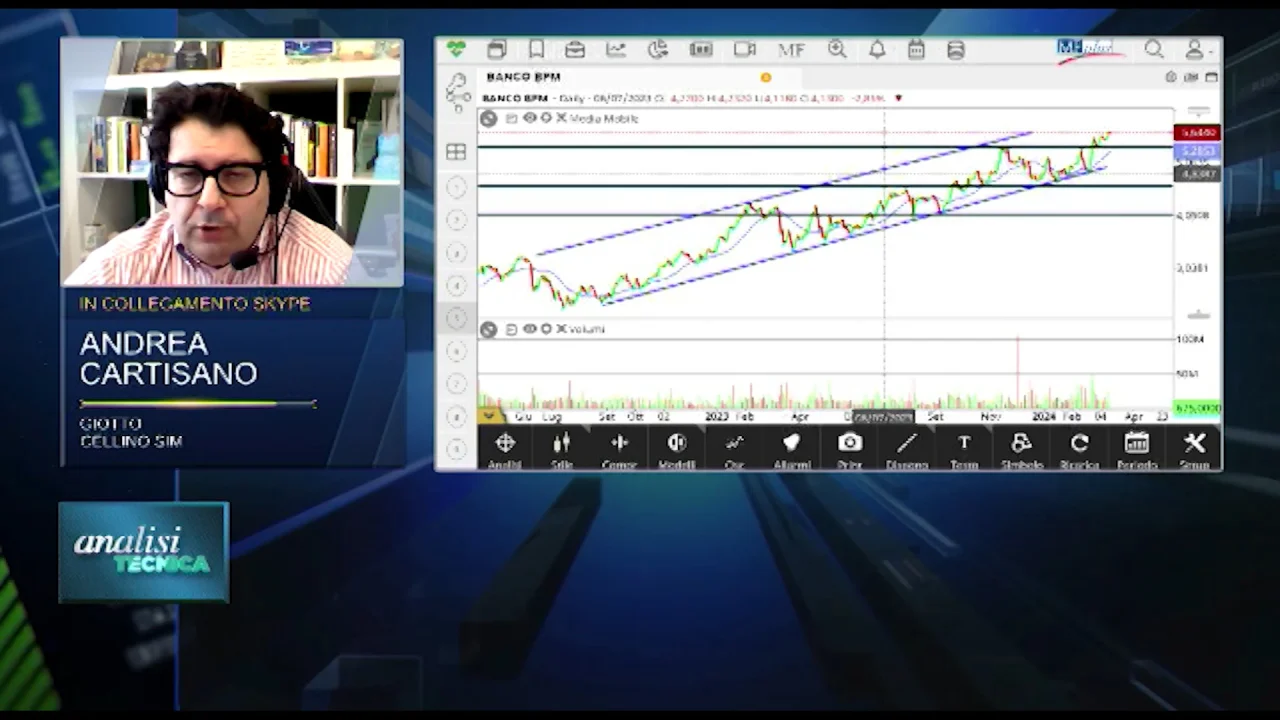Click the note icon in Volumi row
The width and height of the screenshot is (1280, 720).
(x=511, y=329)
